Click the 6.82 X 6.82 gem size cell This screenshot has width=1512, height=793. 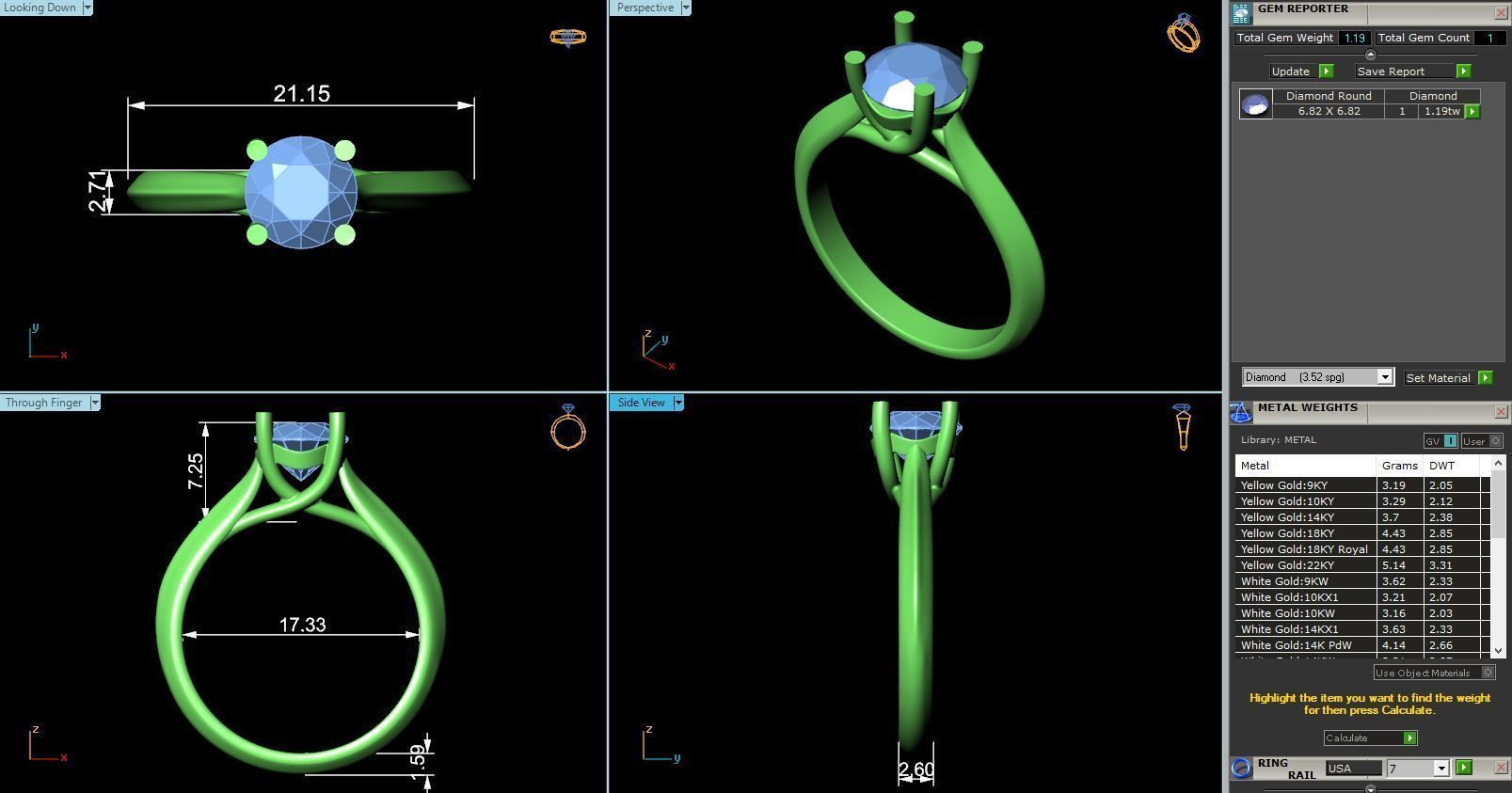1329,111
